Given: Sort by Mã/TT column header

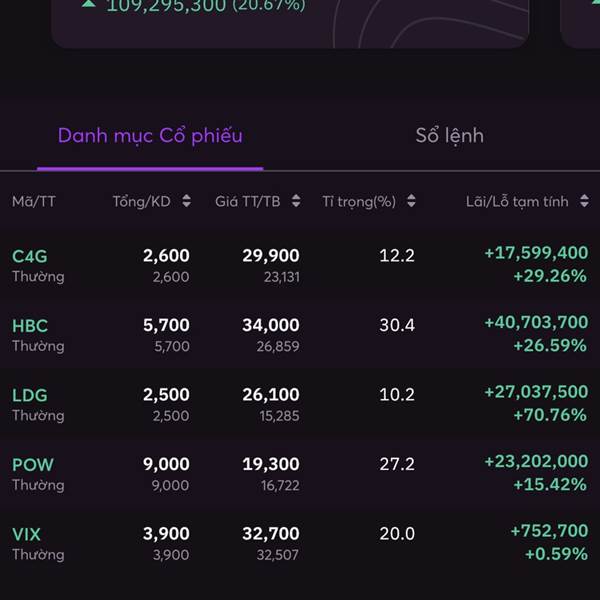Looking at the screenshot, I should coord(34,201).
